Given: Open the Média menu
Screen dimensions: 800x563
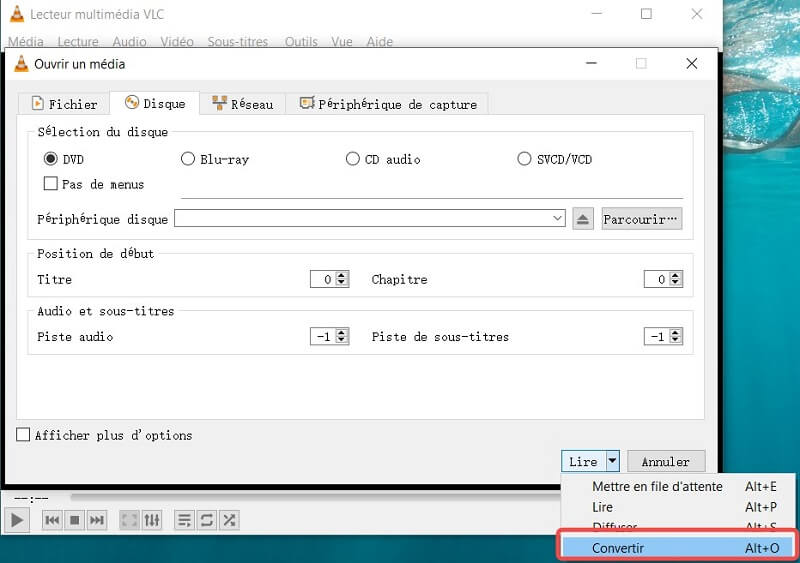Looking at the screenshot, I should [26, 41].
